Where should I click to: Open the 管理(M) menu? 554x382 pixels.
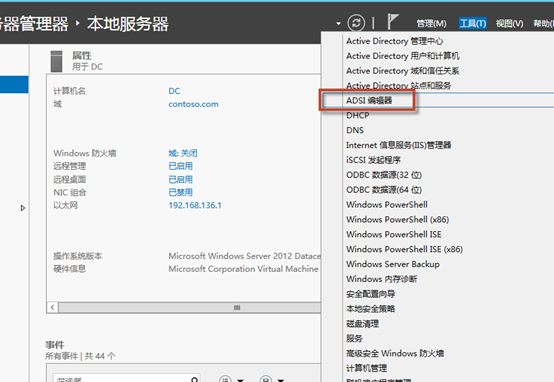coord(431,24)
